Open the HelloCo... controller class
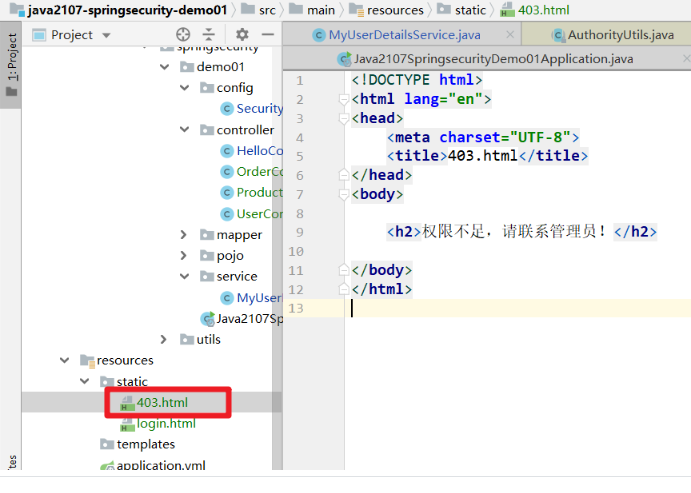This screenshot has height=493, width=691. 259,151
